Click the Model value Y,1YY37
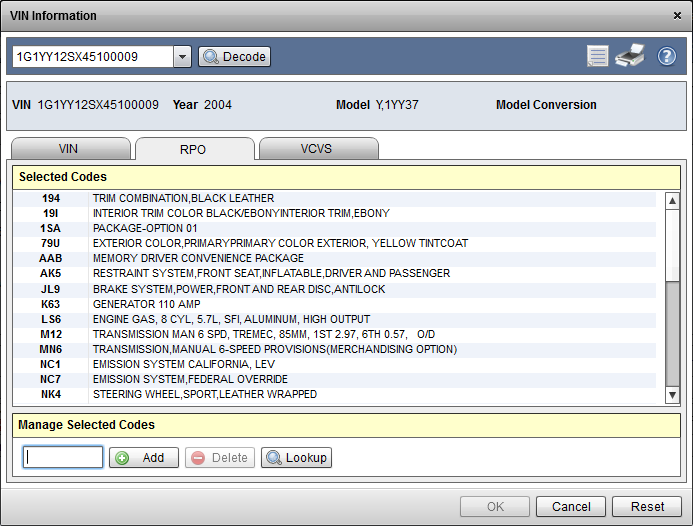This screenshot has height=526, width=693. click(x=397, y=105)
